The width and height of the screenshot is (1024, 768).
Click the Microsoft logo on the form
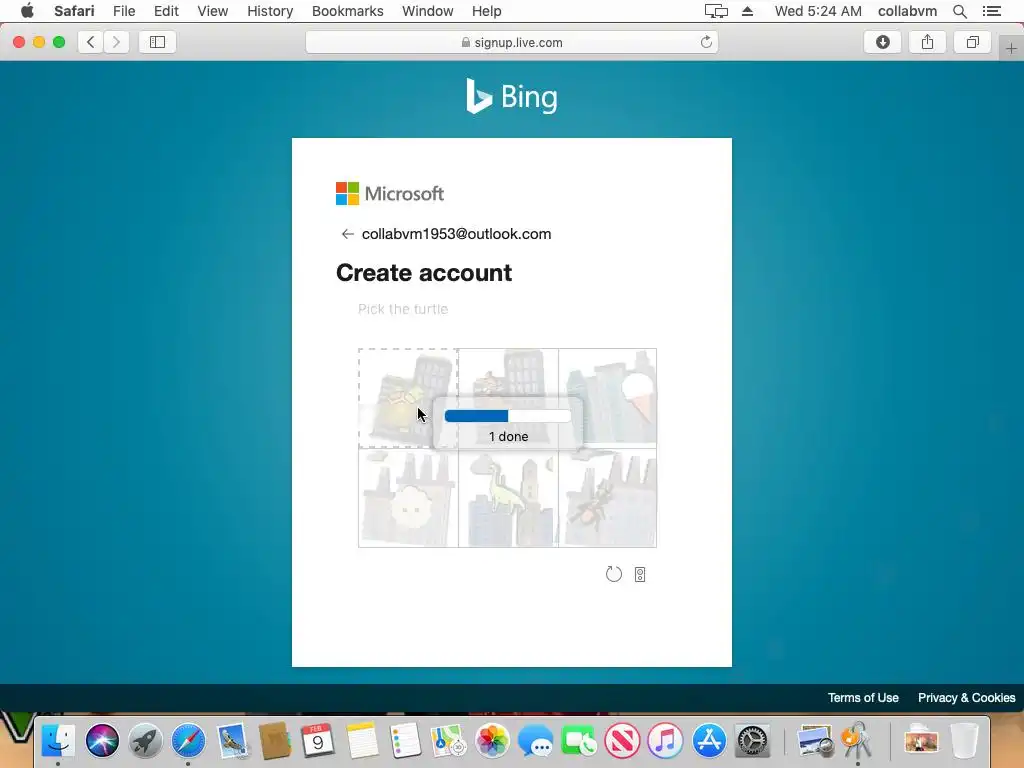390,193
